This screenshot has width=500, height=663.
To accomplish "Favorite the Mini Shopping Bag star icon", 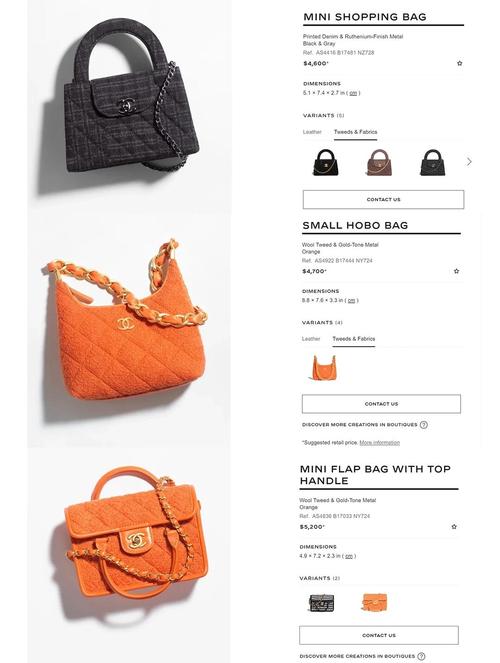I will (459, 63).
